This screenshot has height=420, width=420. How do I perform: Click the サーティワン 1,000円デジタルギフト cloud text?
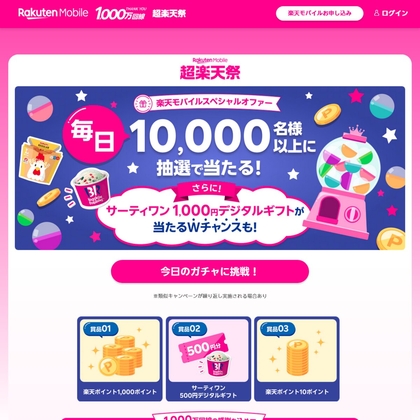(x=205, y=211)
